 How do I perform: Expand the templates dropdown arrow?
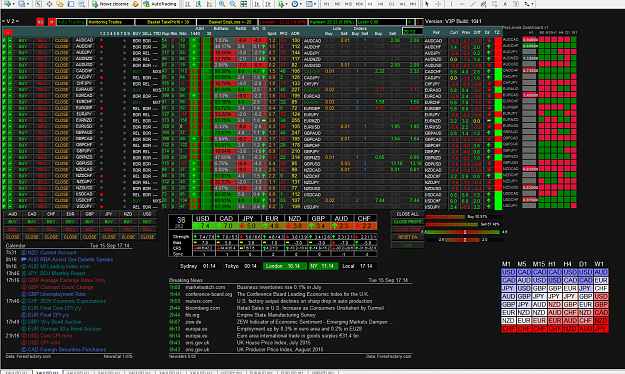(x=314, y=4)
